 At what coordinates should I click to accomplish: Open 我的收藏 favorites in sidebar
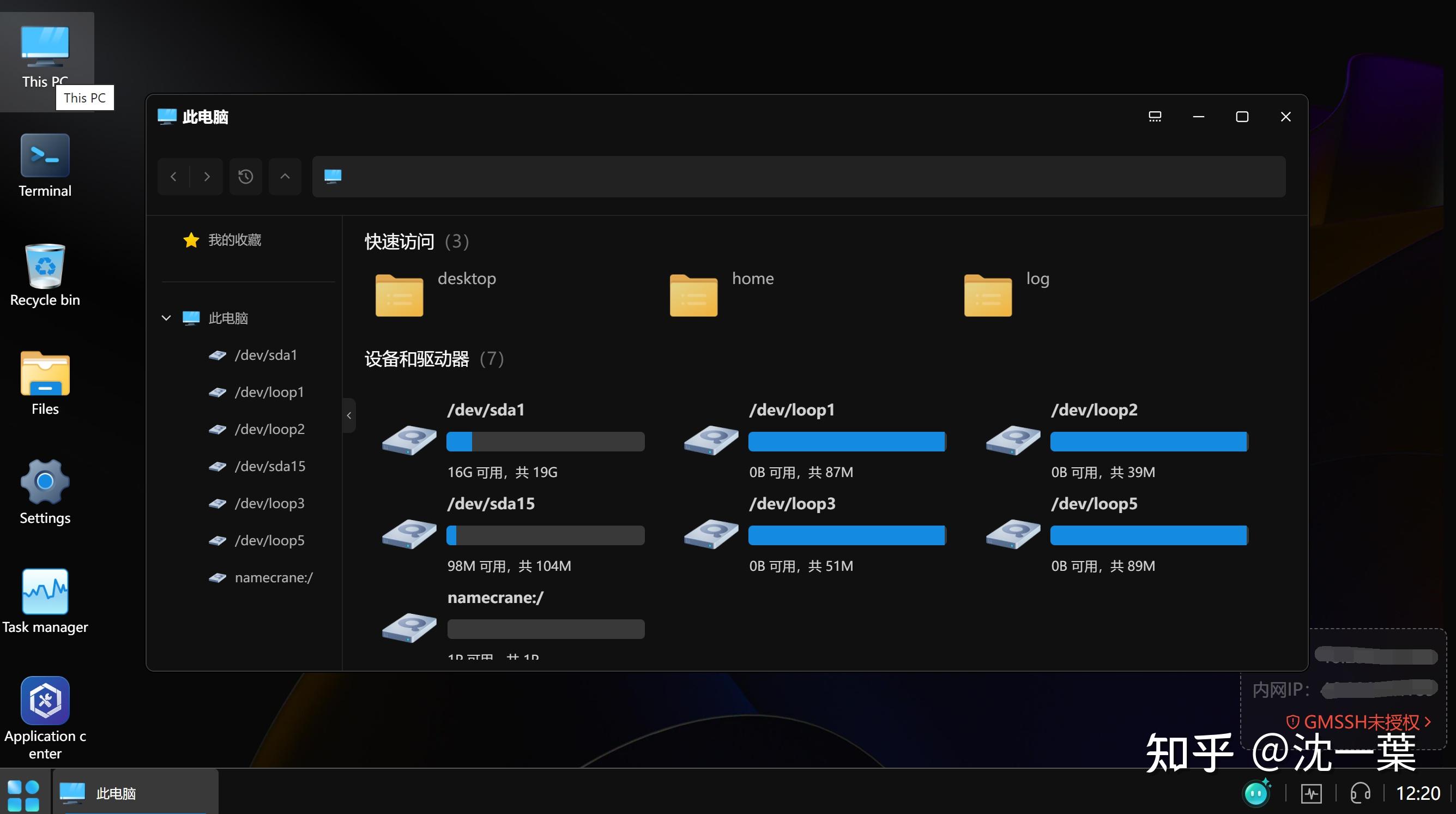click(234, 240)
